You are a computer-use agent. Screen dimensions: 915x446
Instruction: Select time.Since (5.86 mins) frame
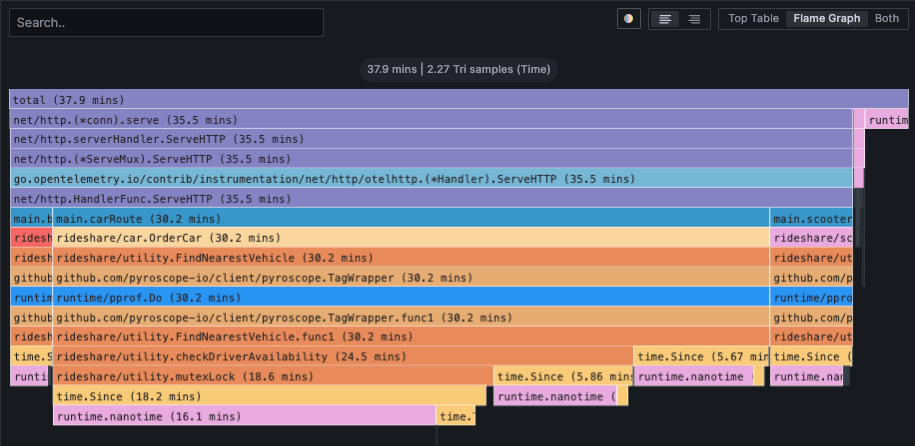pos(562,376)
